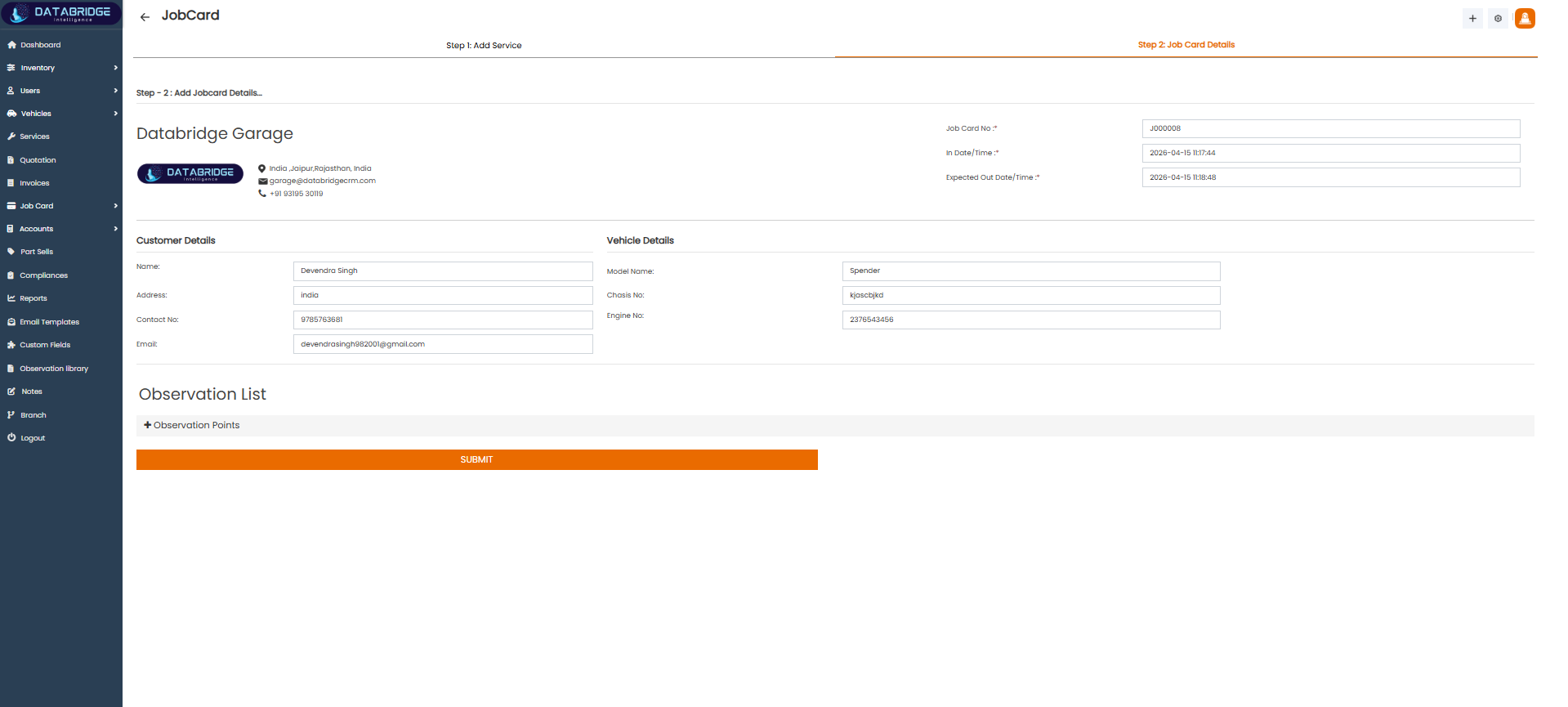Open the Part Sells menu entry
This screenshot has width=1568, height=707.
[37, 252]
